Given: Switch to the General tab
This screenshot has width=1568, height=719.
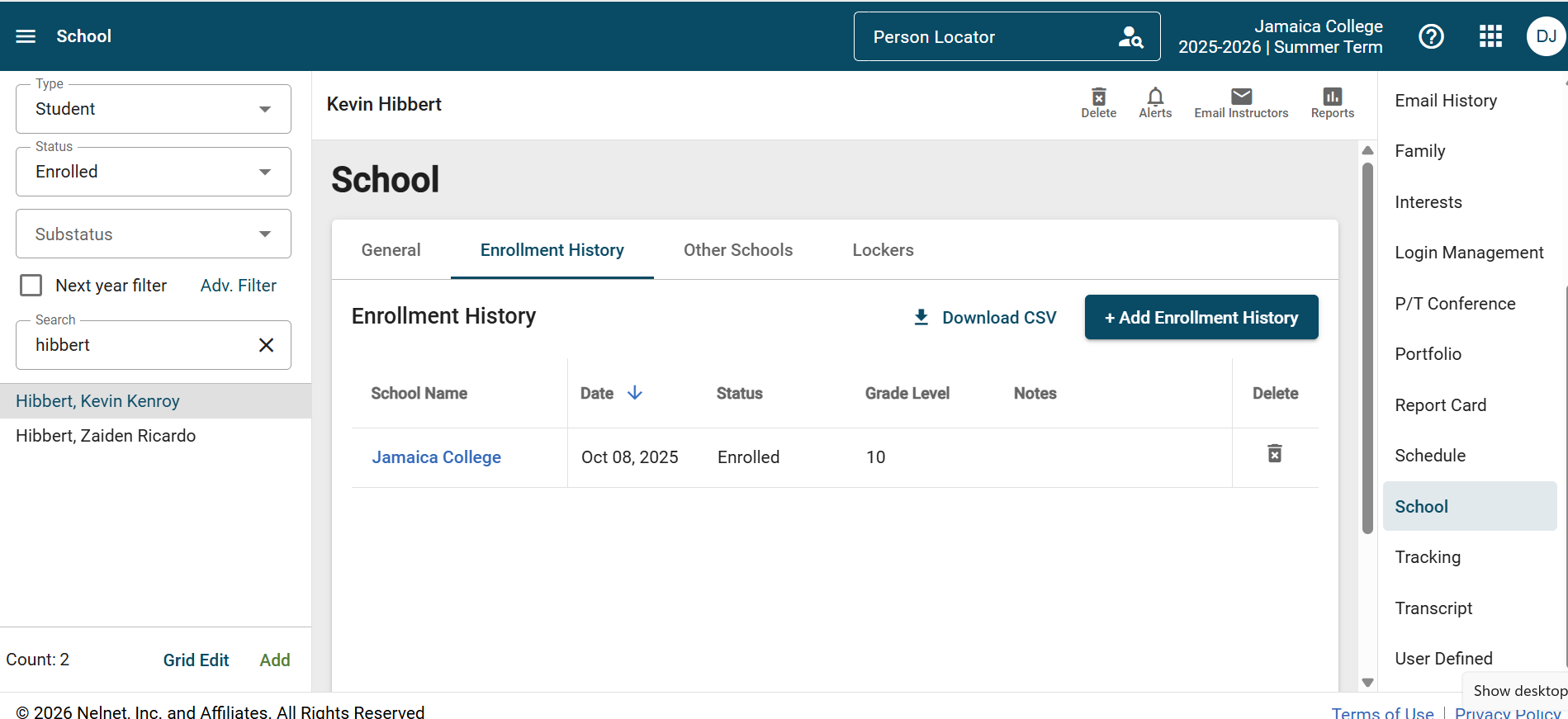Looking at the screenshot, I should coord(391,250).
